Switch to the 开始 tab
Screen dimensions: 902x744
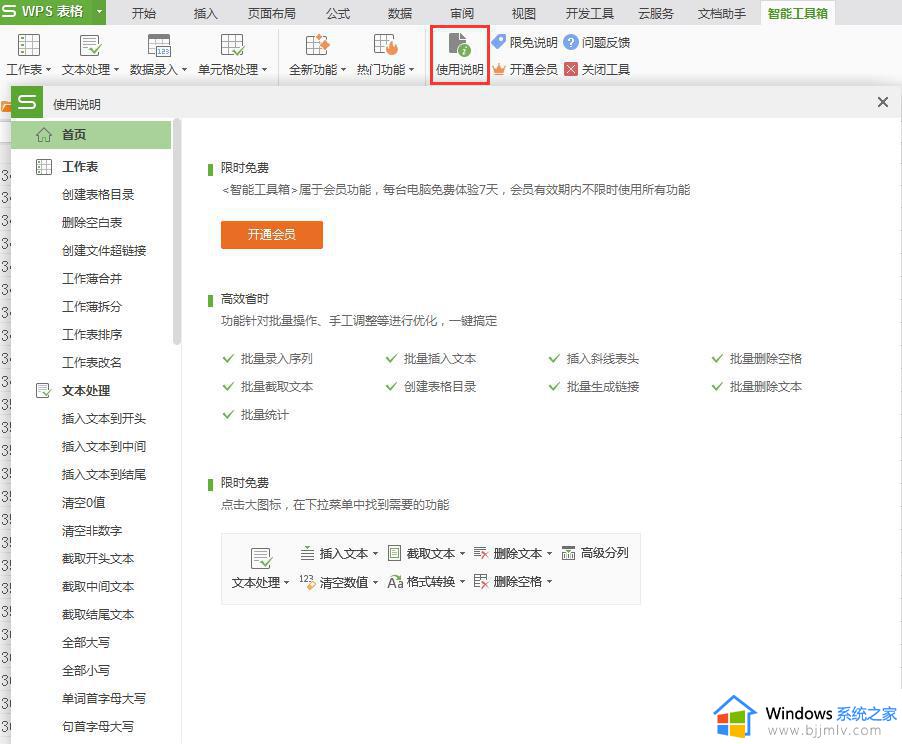tap(144, 13)
